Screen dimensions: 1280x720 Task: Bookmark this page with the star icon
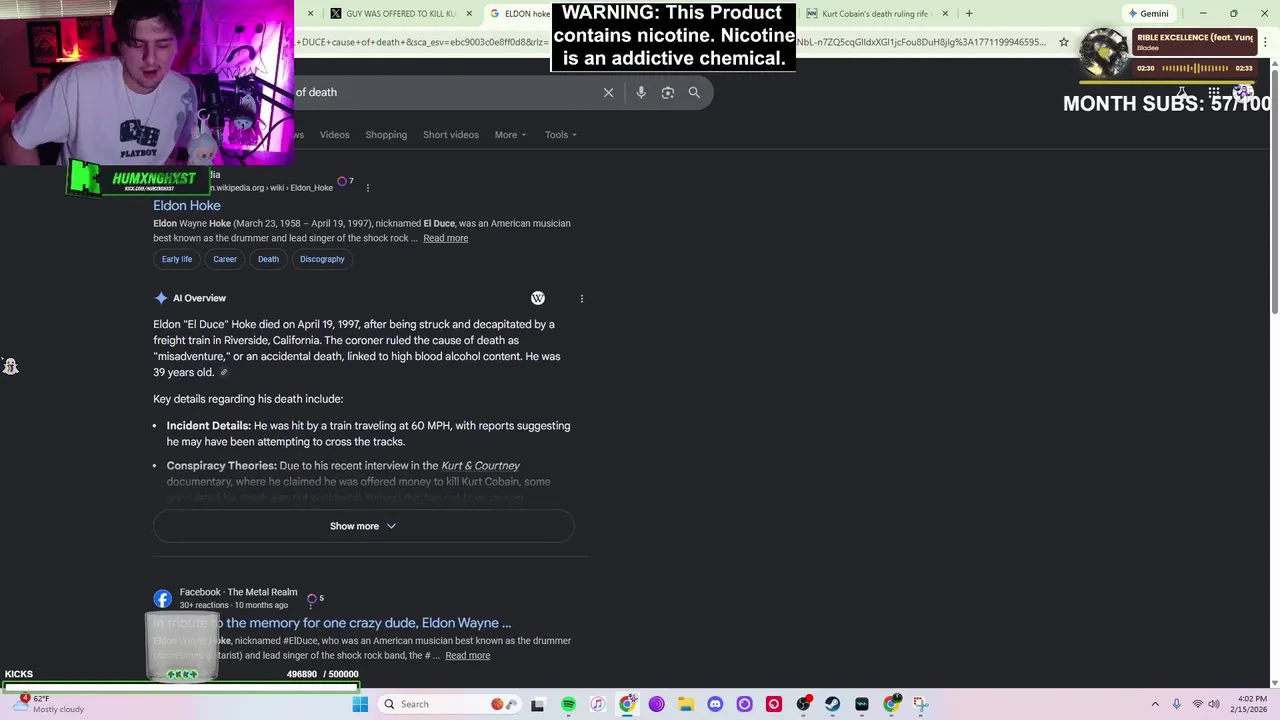pos(1064,42)
